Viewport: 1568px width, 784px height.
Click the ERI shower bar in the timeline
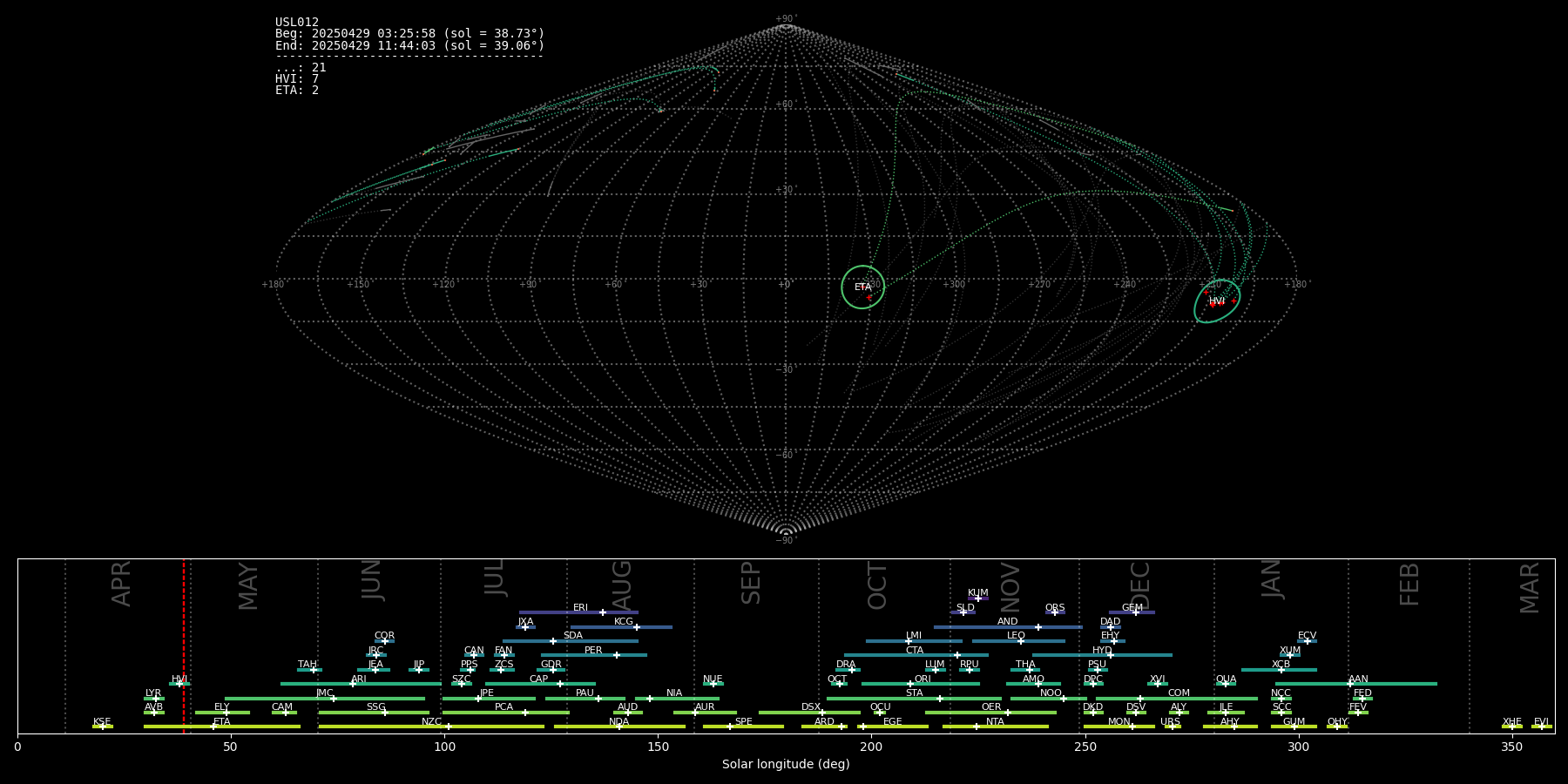pyautogui.click(x=578, y=612)
